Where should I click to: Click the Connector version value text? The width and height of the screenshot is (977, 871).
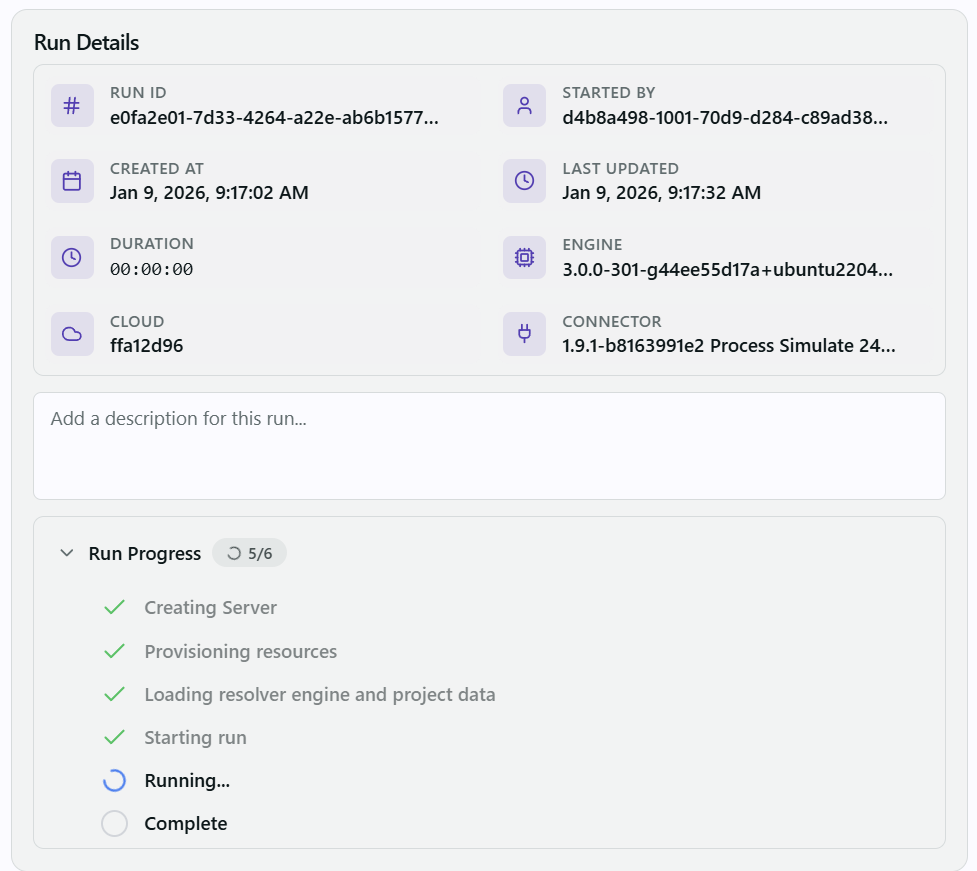728,346
